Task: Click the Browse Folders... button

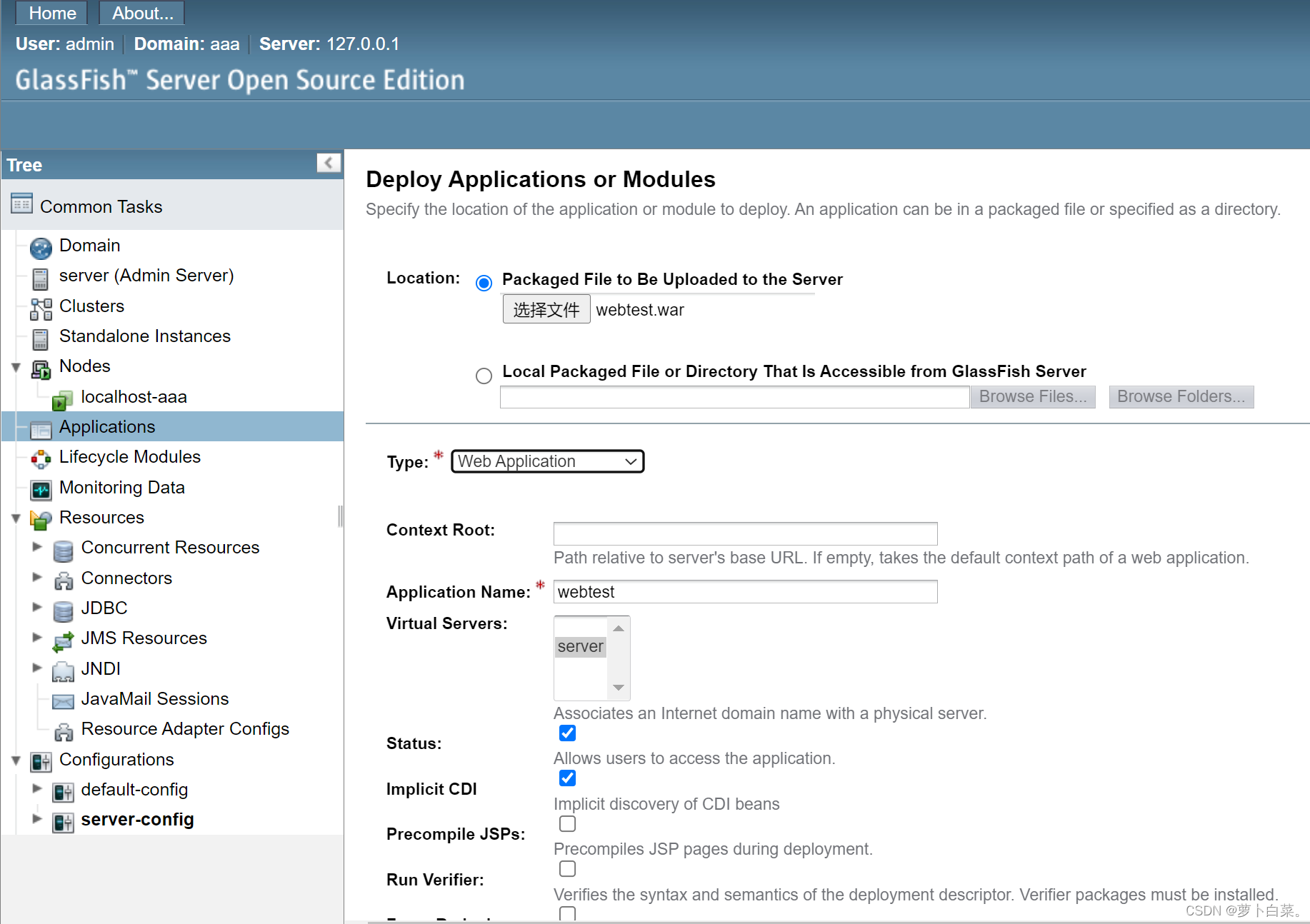Action: 1181,396
